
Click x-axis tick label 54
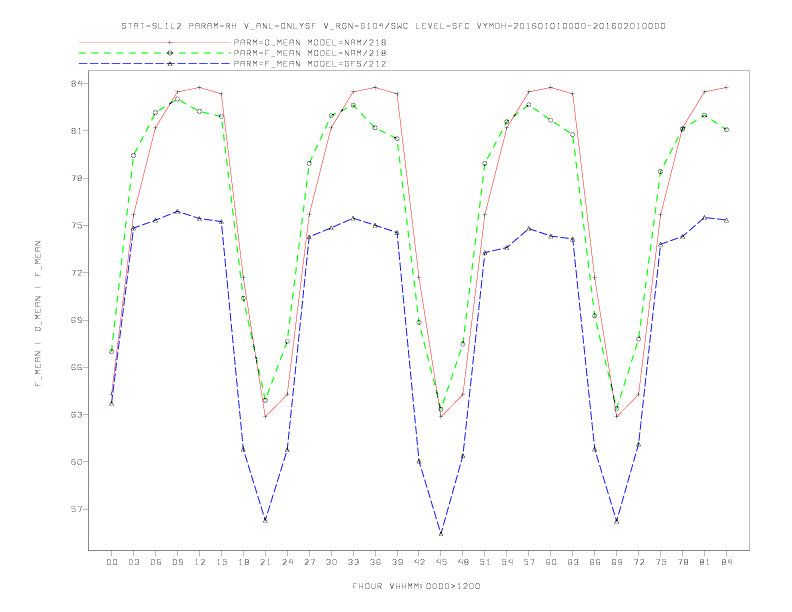pyautogui.click(x=507, y=562)
